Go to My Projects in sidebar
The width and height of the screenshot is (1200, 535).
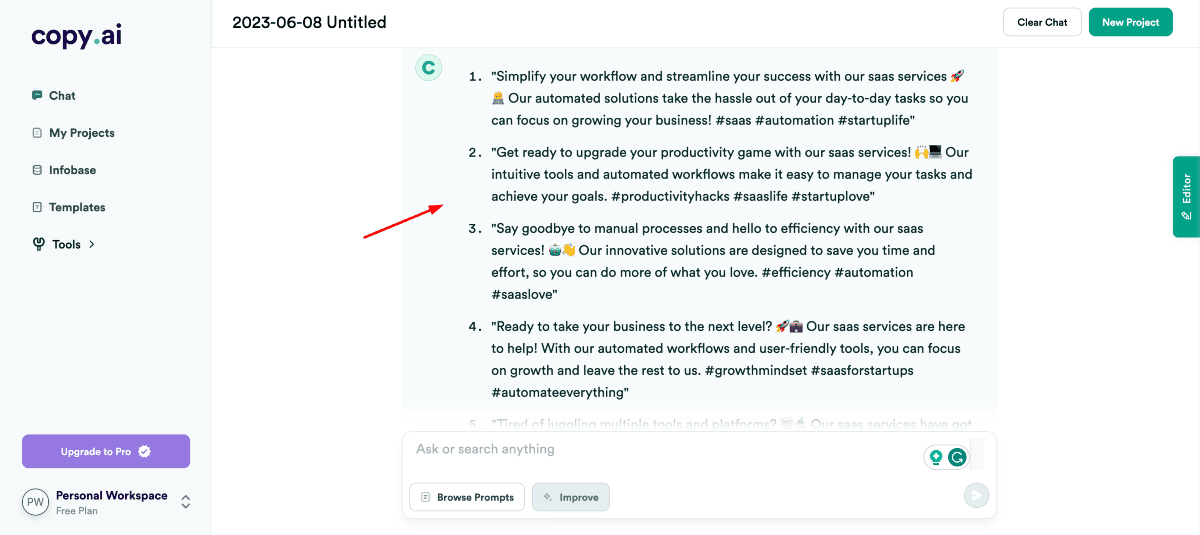82,133
